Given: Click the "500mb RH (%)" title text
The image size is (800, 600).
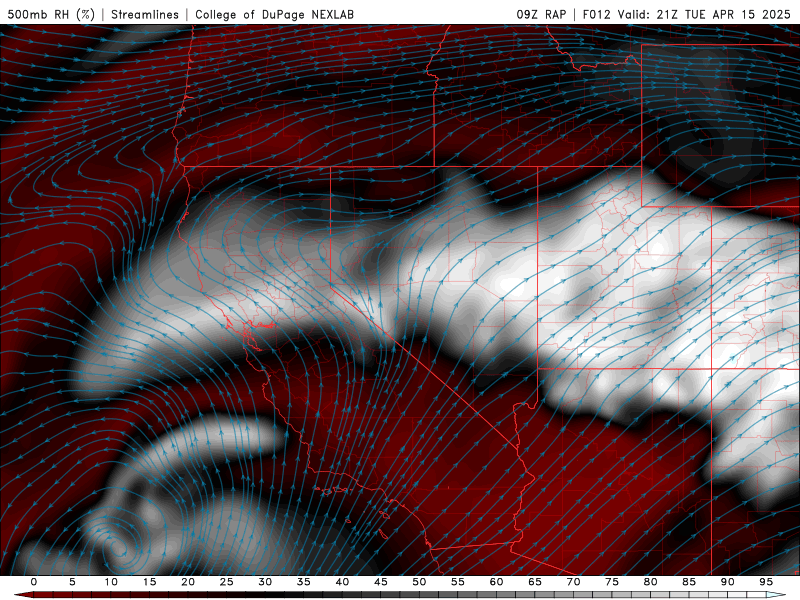Looking at the screenshot, I should [51, 14].
